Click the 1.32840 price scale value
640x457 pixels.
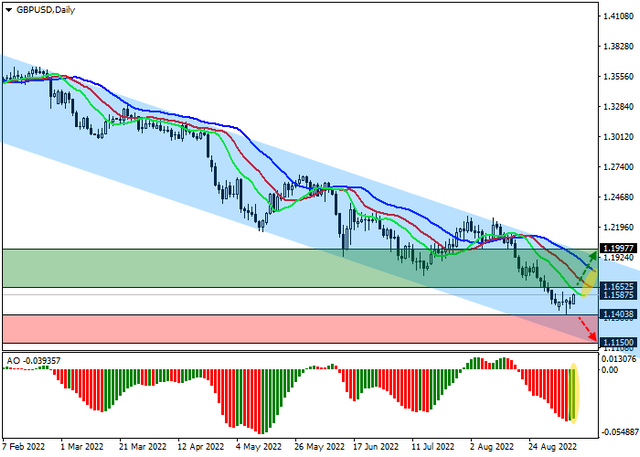(x=618, y=106)
